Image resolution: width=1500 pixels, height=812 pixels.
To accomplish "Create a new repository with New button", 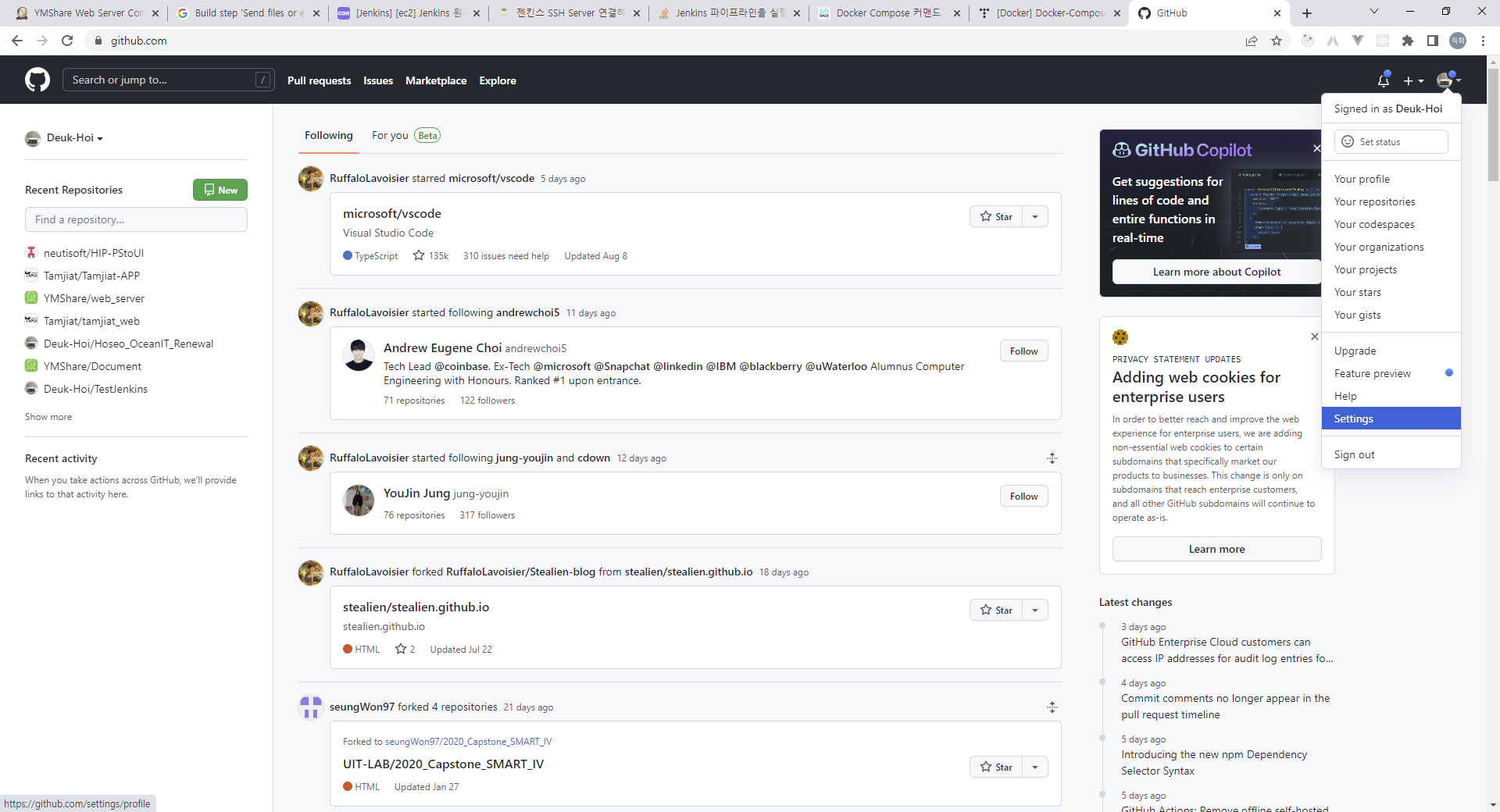I will [220, 190].
